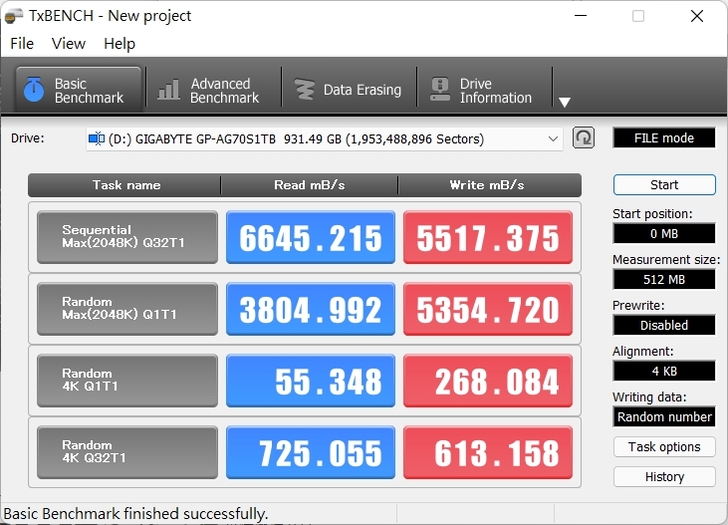Open the Drive selection dropdown
This screenshot has width=728, height=525.
tap(553, 139)
